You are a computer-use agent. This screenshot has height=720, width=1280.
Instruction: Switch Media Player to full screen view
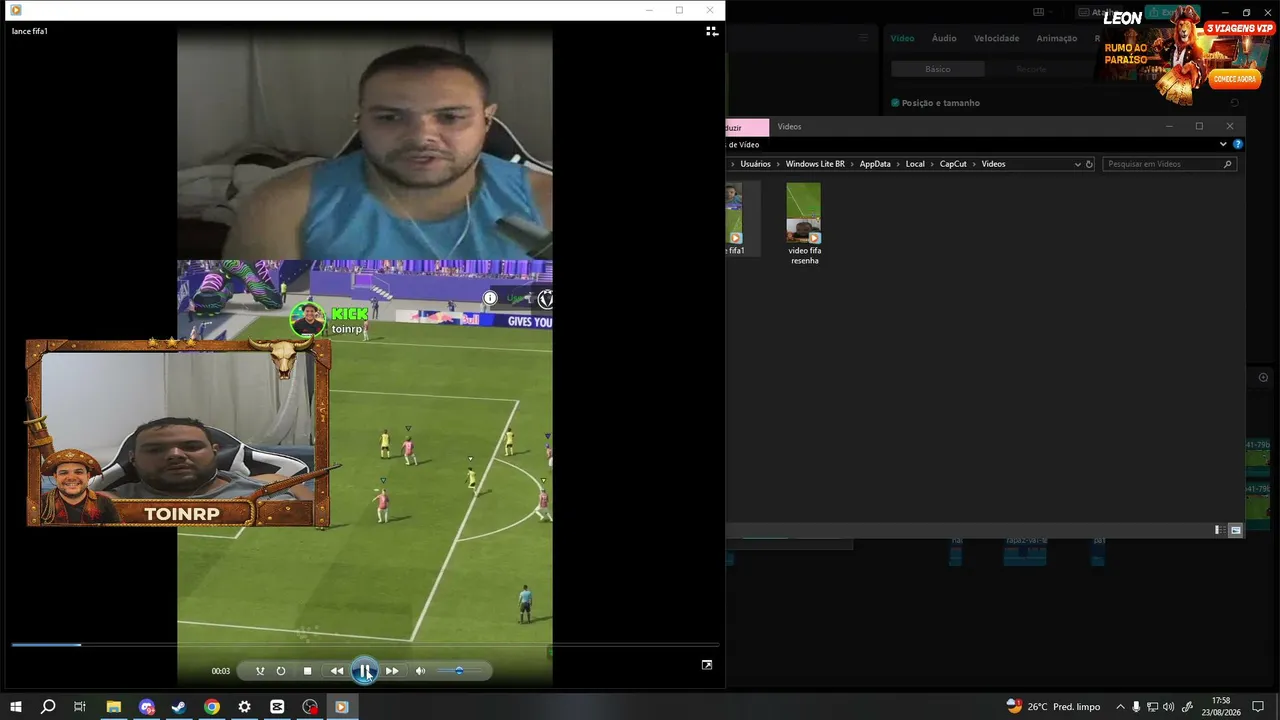(x=707, y=665)
